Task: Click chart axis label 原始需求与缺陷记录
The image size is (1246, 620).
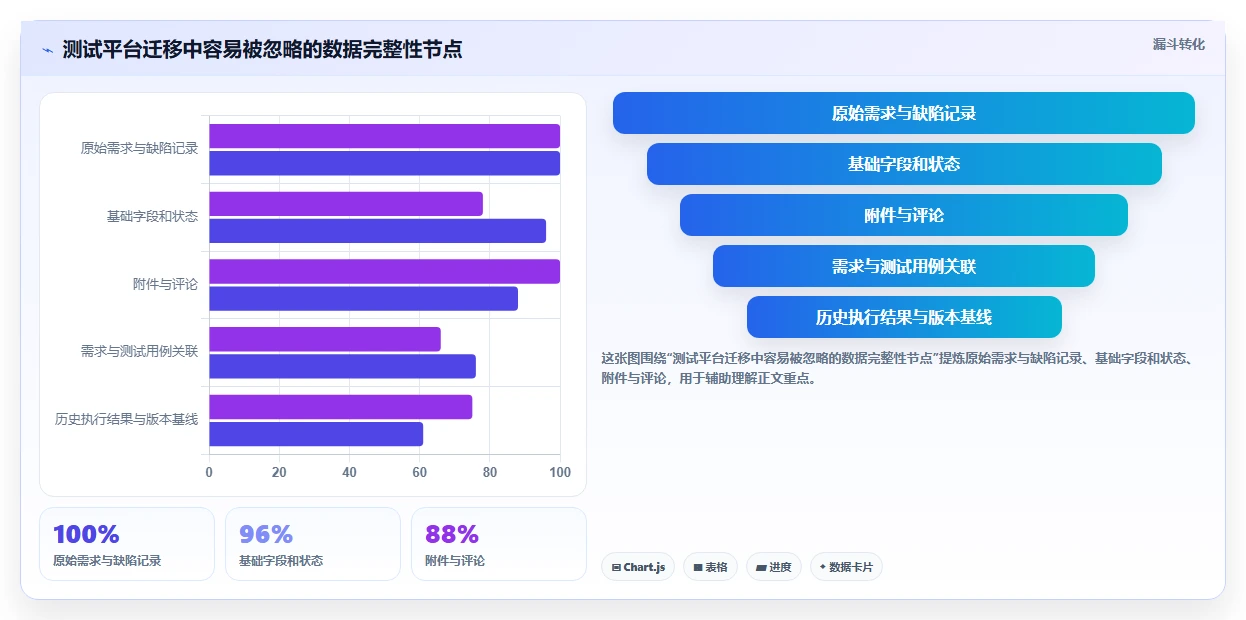Action: click(139, 148)
